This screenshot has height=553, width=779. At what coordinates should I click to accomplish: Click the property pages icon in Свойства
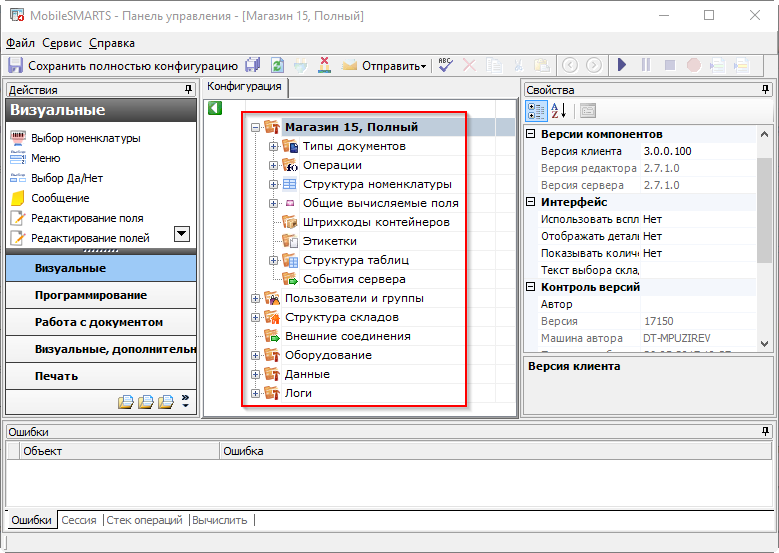pyautogui.click(x=588, y=111)
